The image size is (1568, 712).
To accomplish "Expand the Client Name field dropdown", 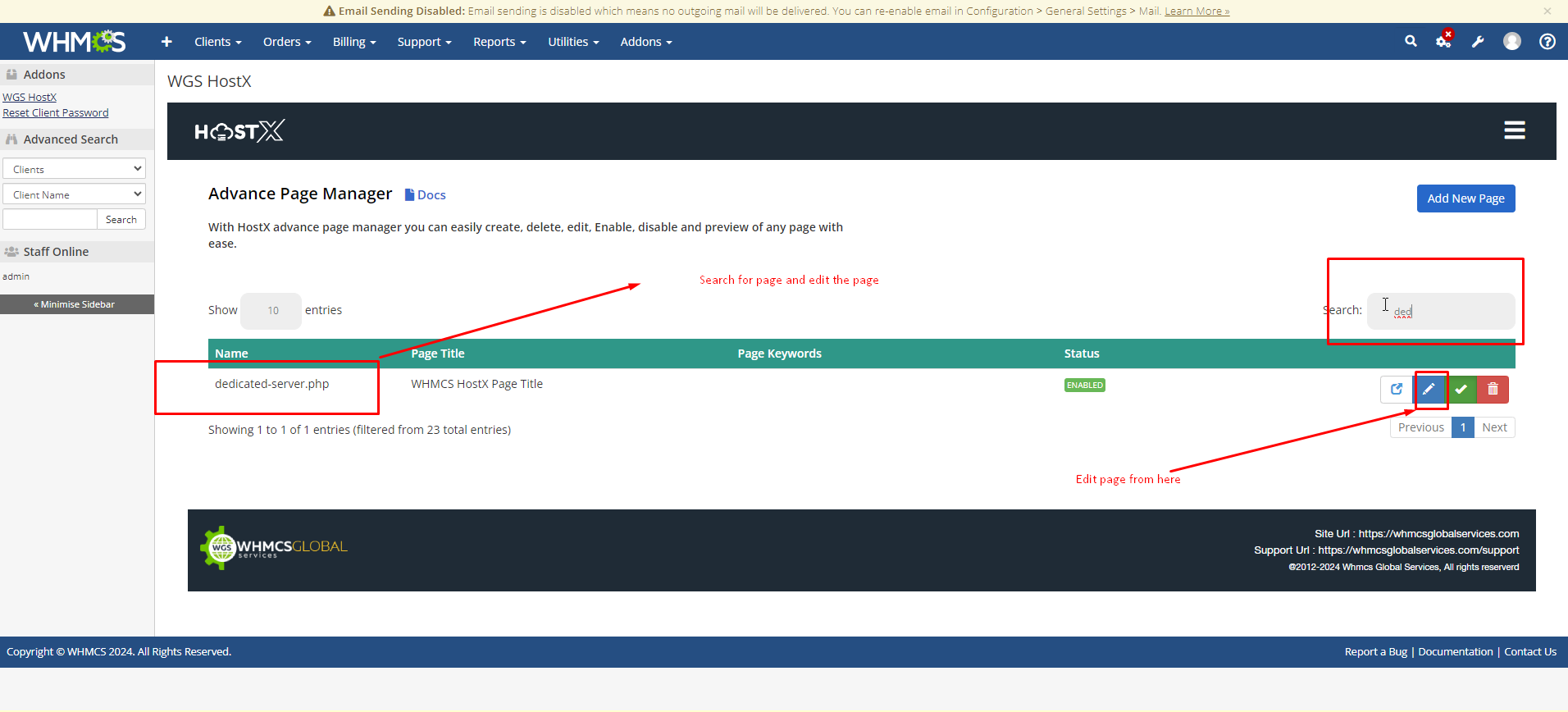I will click(x=74, y=194).
